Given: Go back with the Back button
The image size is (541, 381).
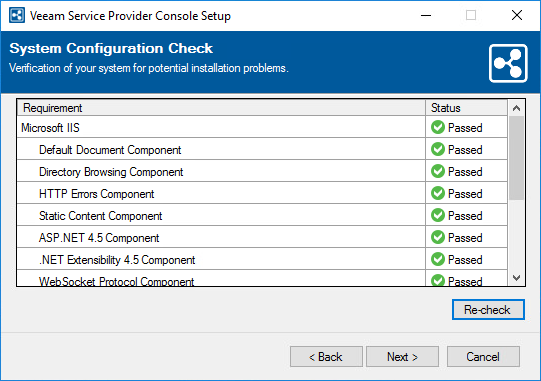Looking at the screenshot, I should tap(326, 356).
